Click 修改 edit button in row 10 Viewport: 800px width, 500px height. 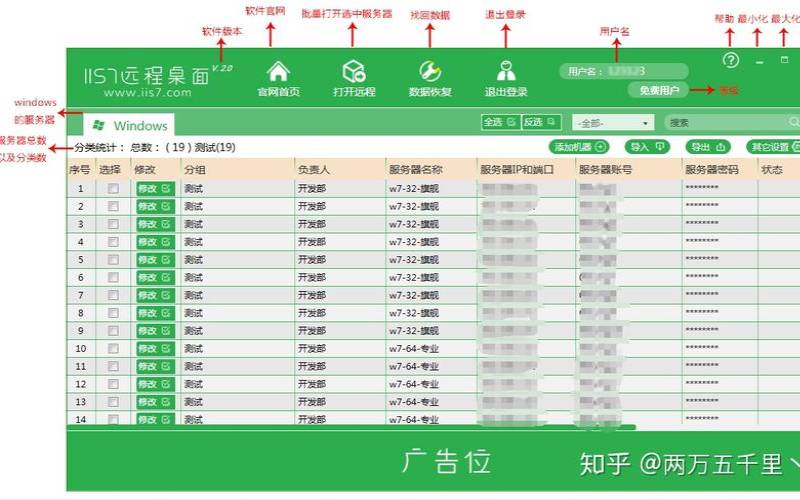pyautogui.click(x=155, y=348)
